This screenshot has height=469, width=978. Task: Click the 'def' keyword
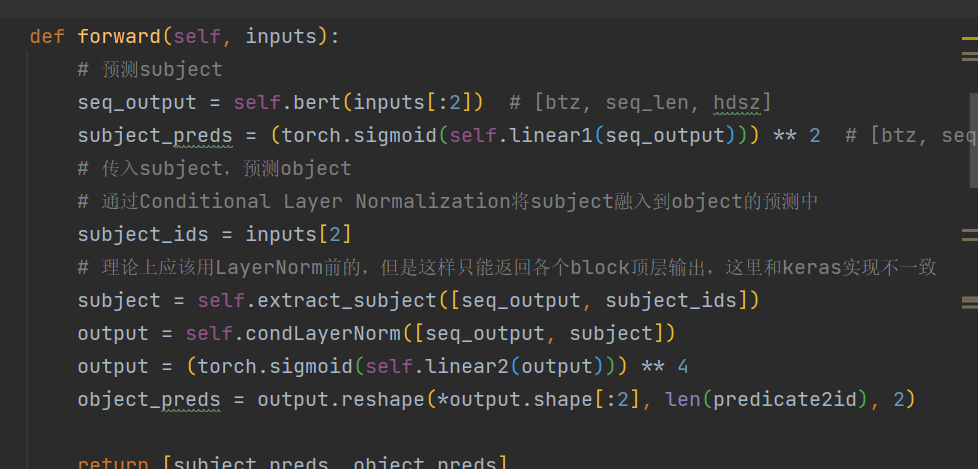pos(47,36)
